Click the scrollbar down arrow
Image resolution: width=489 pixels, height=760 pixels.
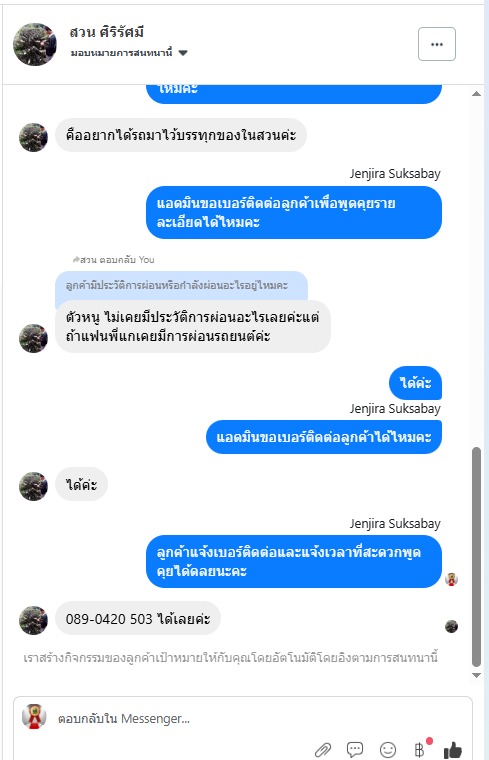click(x=476, y=675)
